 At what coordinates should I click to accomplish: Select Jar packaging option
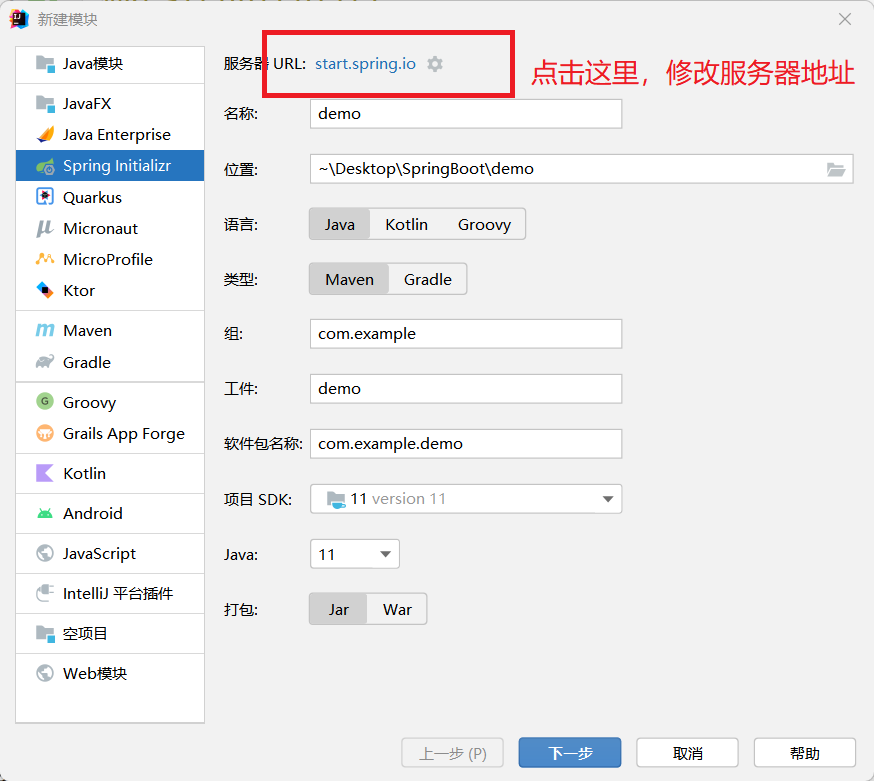click(338, 609)
